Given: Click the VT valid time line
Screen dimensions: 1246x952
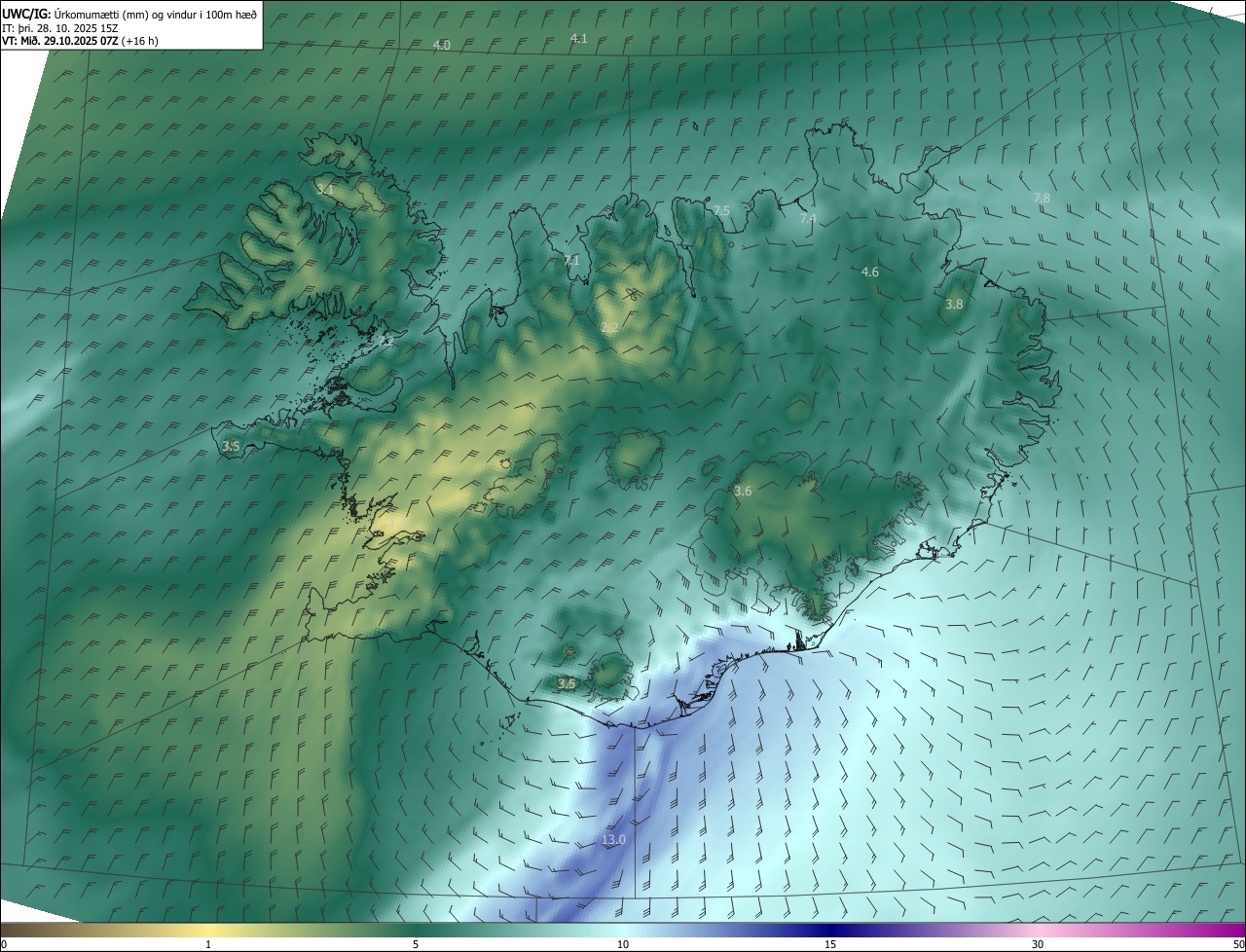Looking at the screenshot, I should pyautogui.click(x=80, y=41).
